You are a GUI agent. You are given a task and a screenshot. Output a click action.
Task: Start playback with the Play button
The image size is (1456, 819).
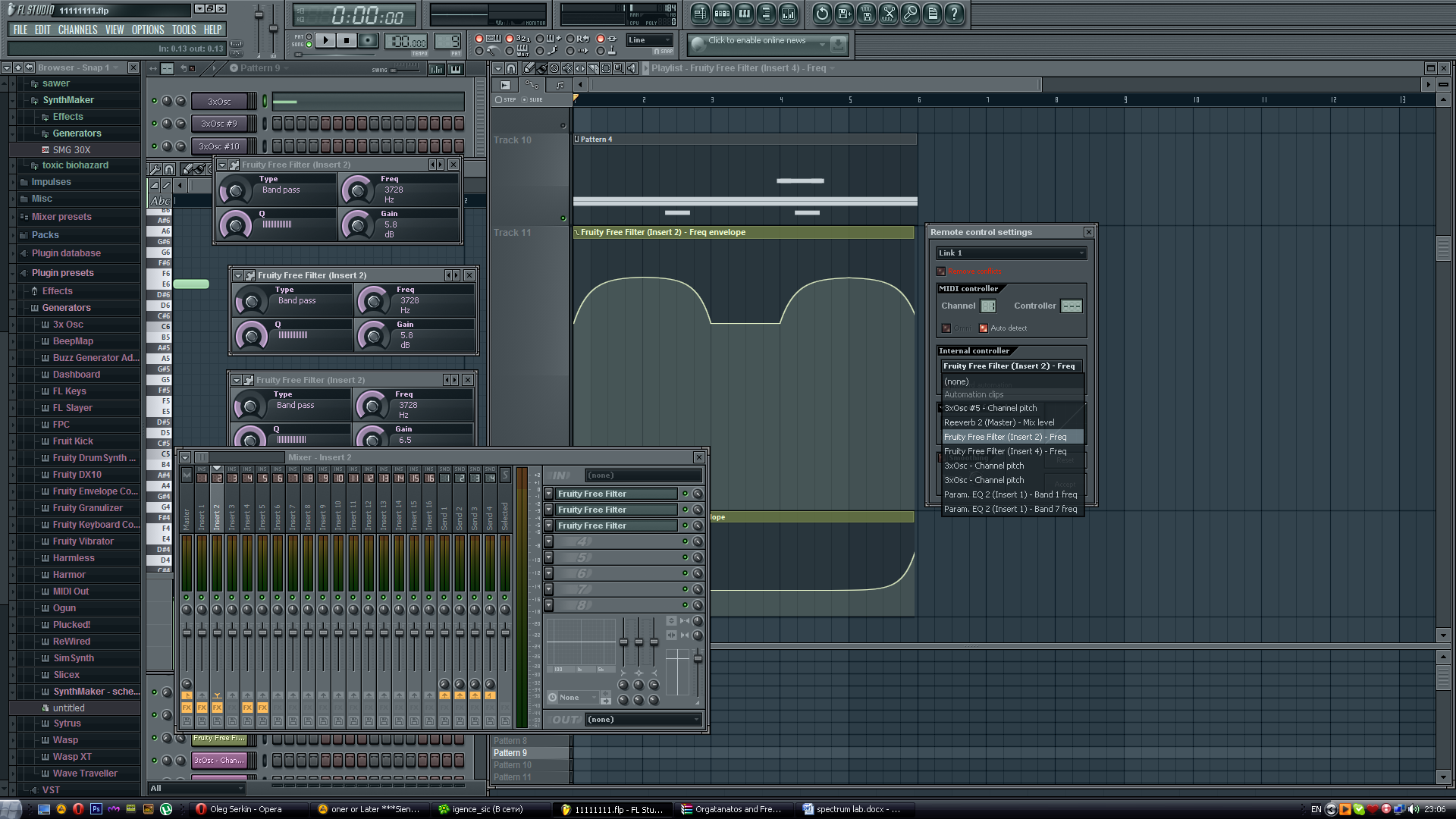(x=325, y=40)
